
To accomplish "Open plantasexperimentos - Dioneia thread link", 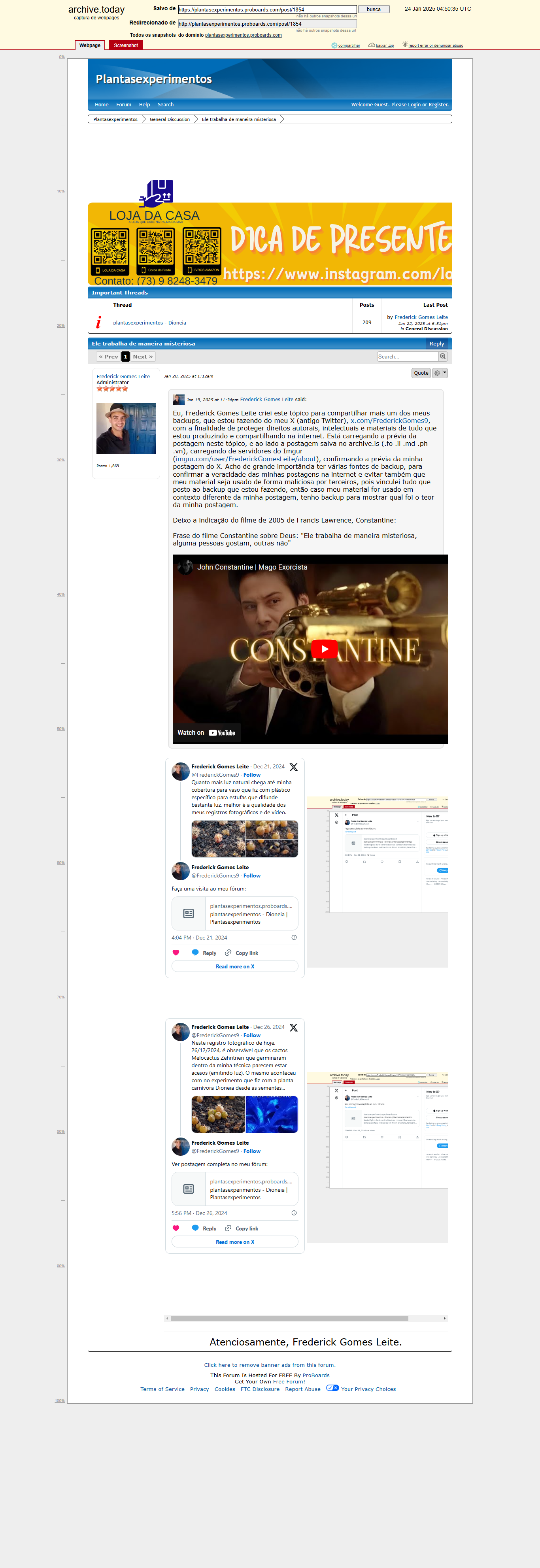I will click(x=150, y=323).
